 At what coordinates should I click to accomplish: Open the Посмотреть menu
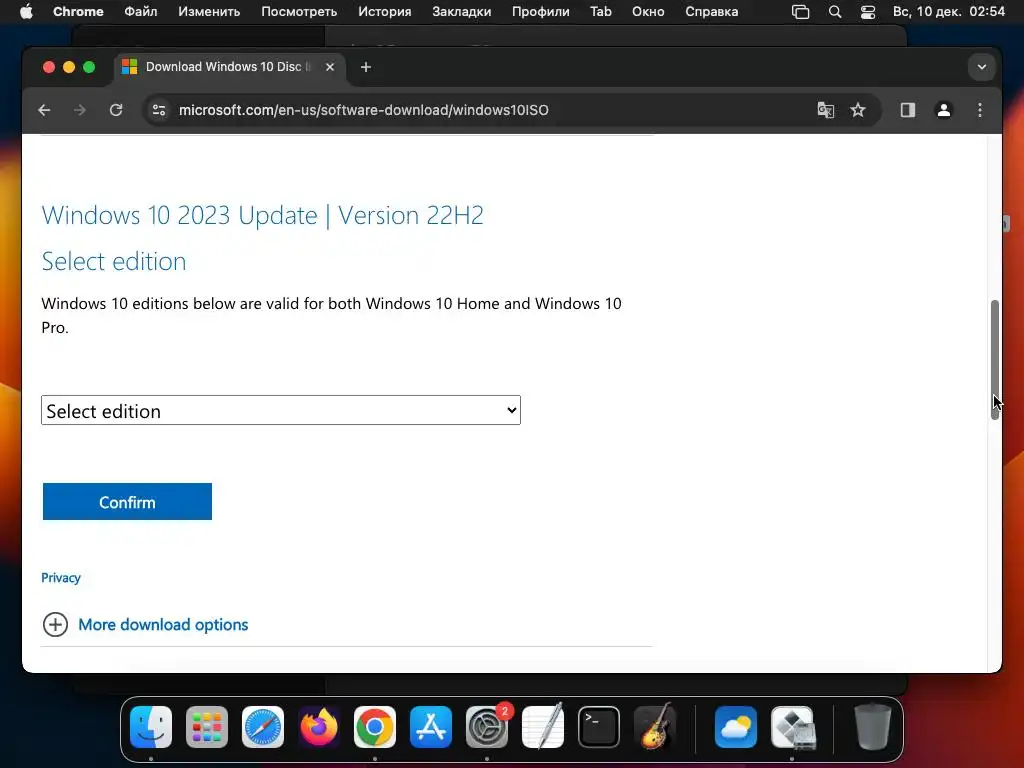[x=299, y=12]
